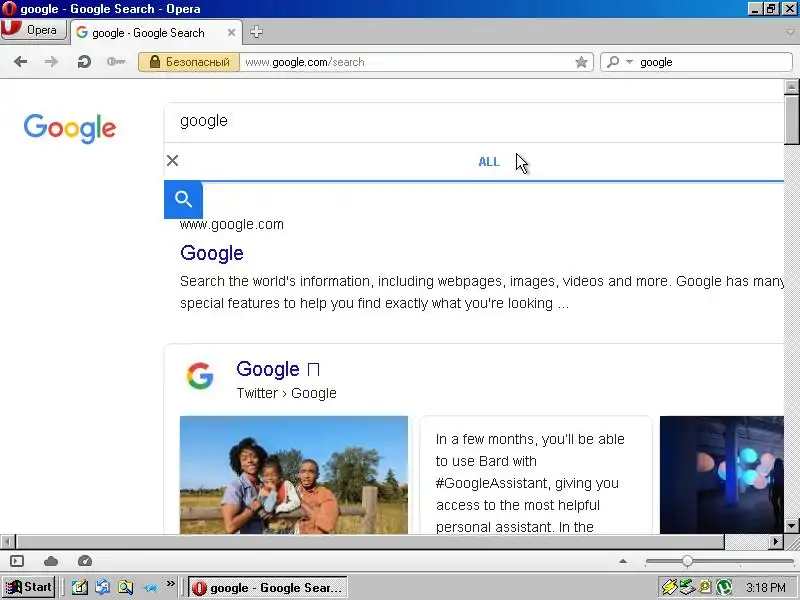The image size is (800, 600).
Task: Bookmark page with the star icon
Action: [581, 62]
